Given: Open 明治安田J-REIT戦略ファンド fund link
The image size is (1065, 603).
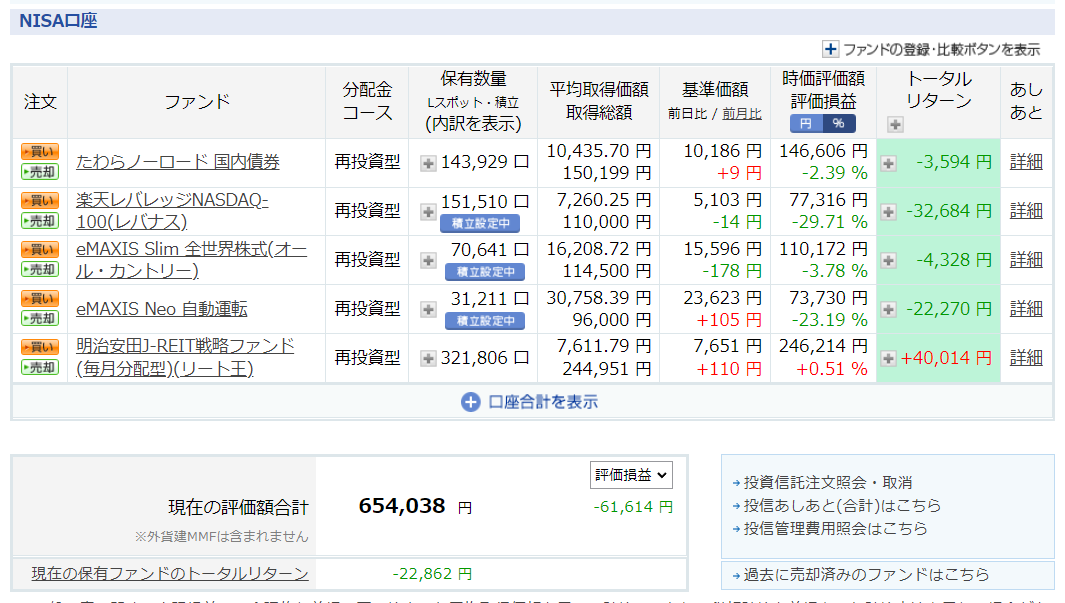Looking at the screenshot, I should pos(185,357).
